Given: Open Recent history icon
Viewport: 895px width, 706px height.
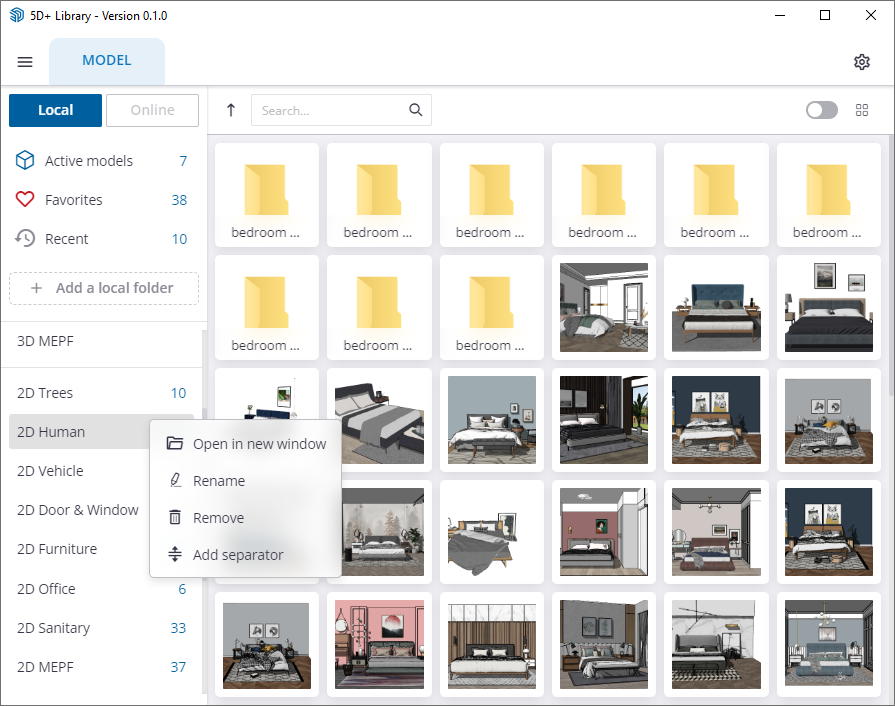Looking at the screenshot, I should pyautogui.click(x=25, y=239).
